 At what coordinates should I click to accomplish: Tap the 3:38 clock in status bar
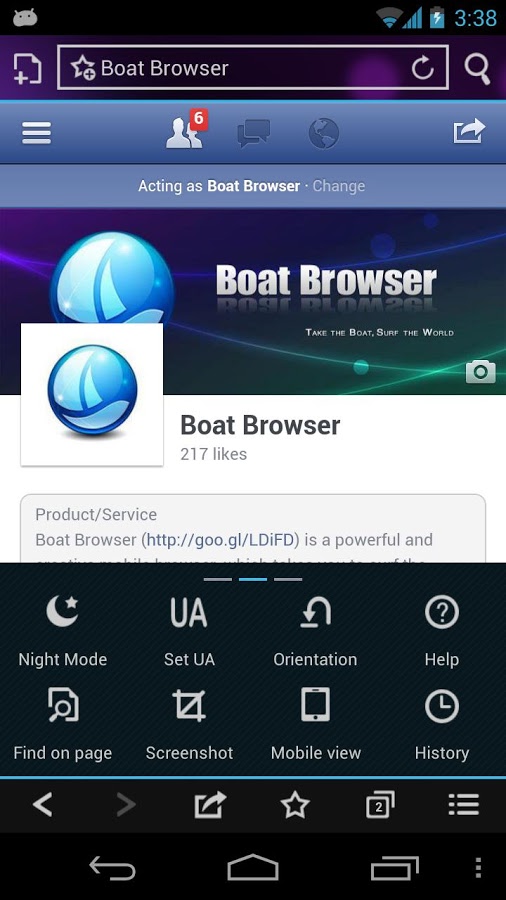pos(476,18)
